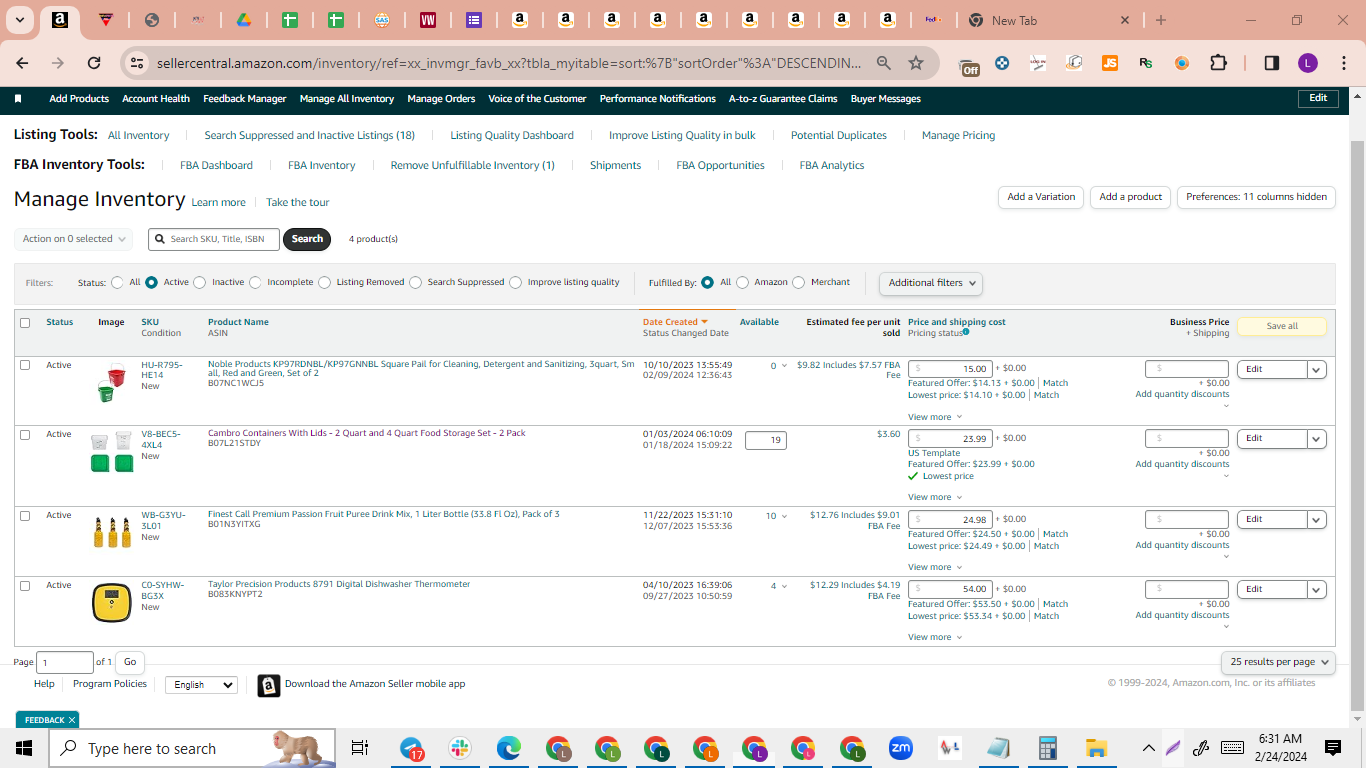The width and height of the screenshot is (1366, 768).
Task: Open the Calculator taskbar icon
Action: click(x=1048, y=748)
